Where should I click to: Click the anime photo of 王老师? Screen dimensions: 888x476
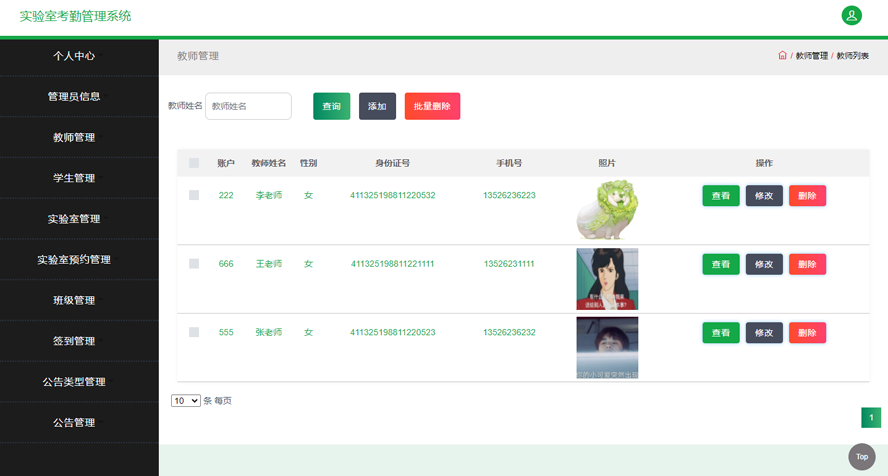607,279
